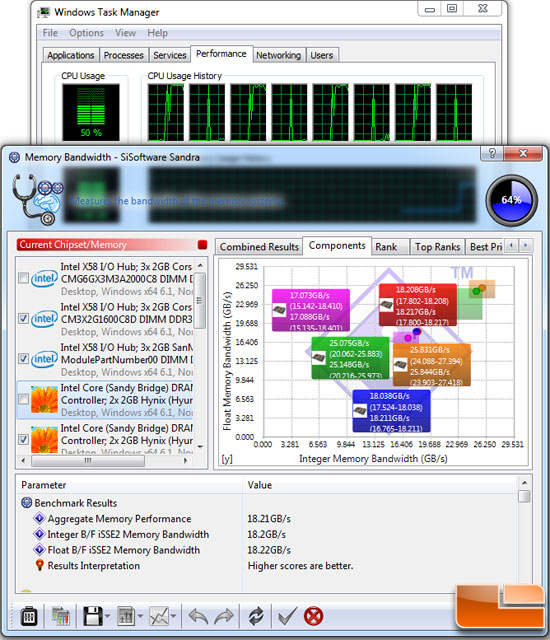Click the 64% circular progress gauge
Screen dimensions: 550x640
[511, 200]
